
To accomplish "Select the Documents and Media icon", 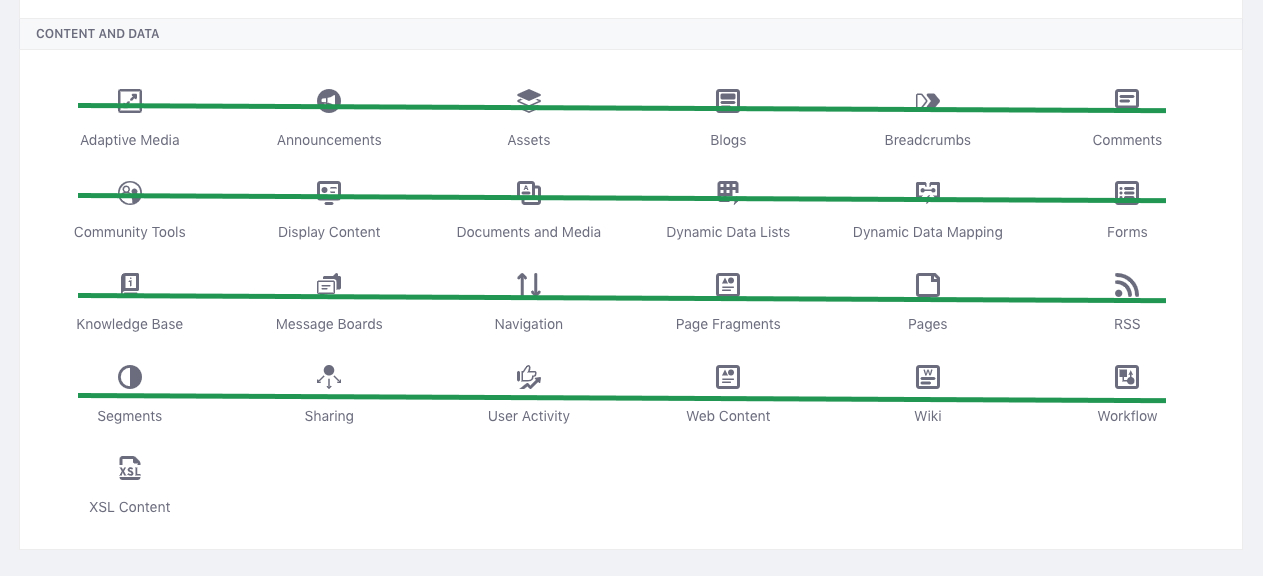I will pos(529,192).
